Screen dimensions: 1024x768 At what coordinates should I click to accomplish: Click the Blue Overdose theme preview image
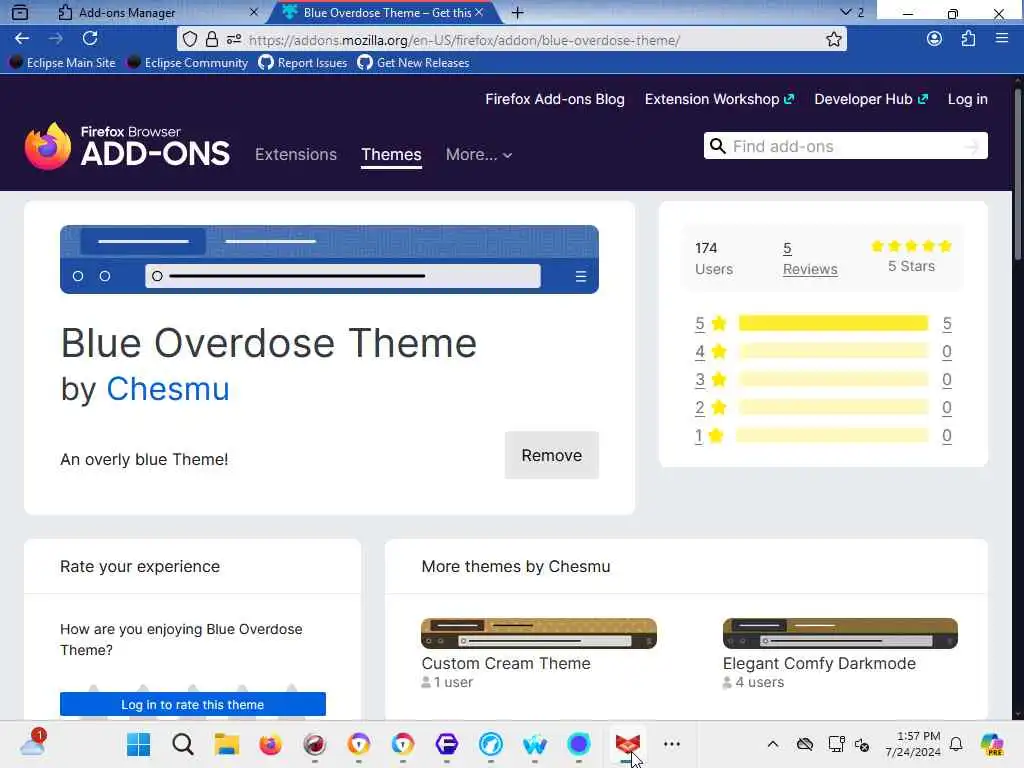coord(329,259)
